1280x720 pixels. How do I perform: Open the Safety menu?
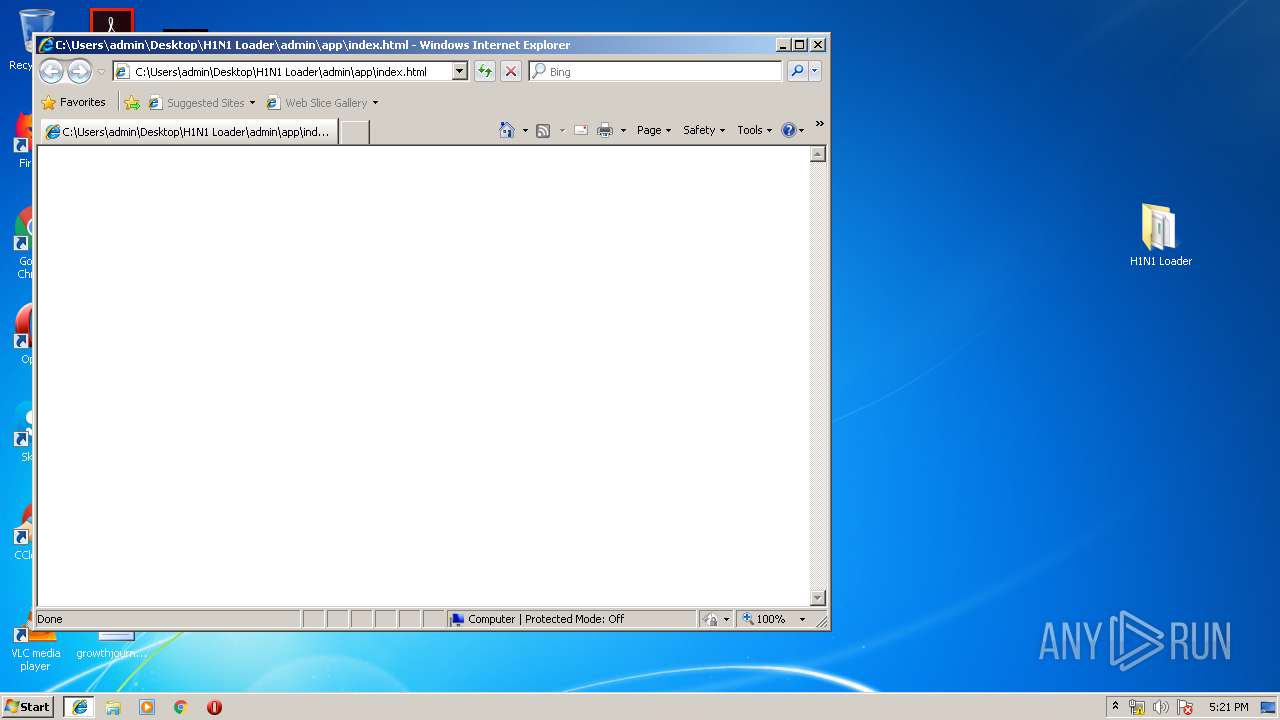pos(704,130)
